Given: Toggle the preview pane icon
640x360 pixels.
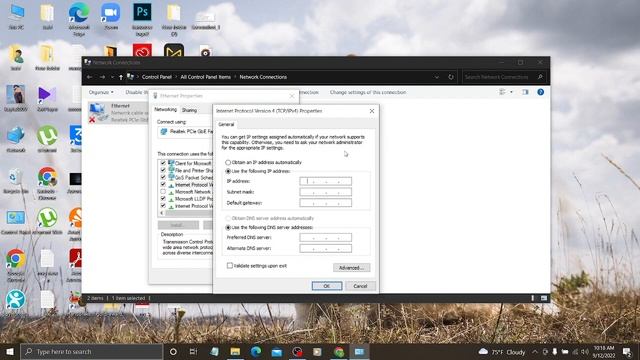Looking at the screenshot, I should pos(525,92).
